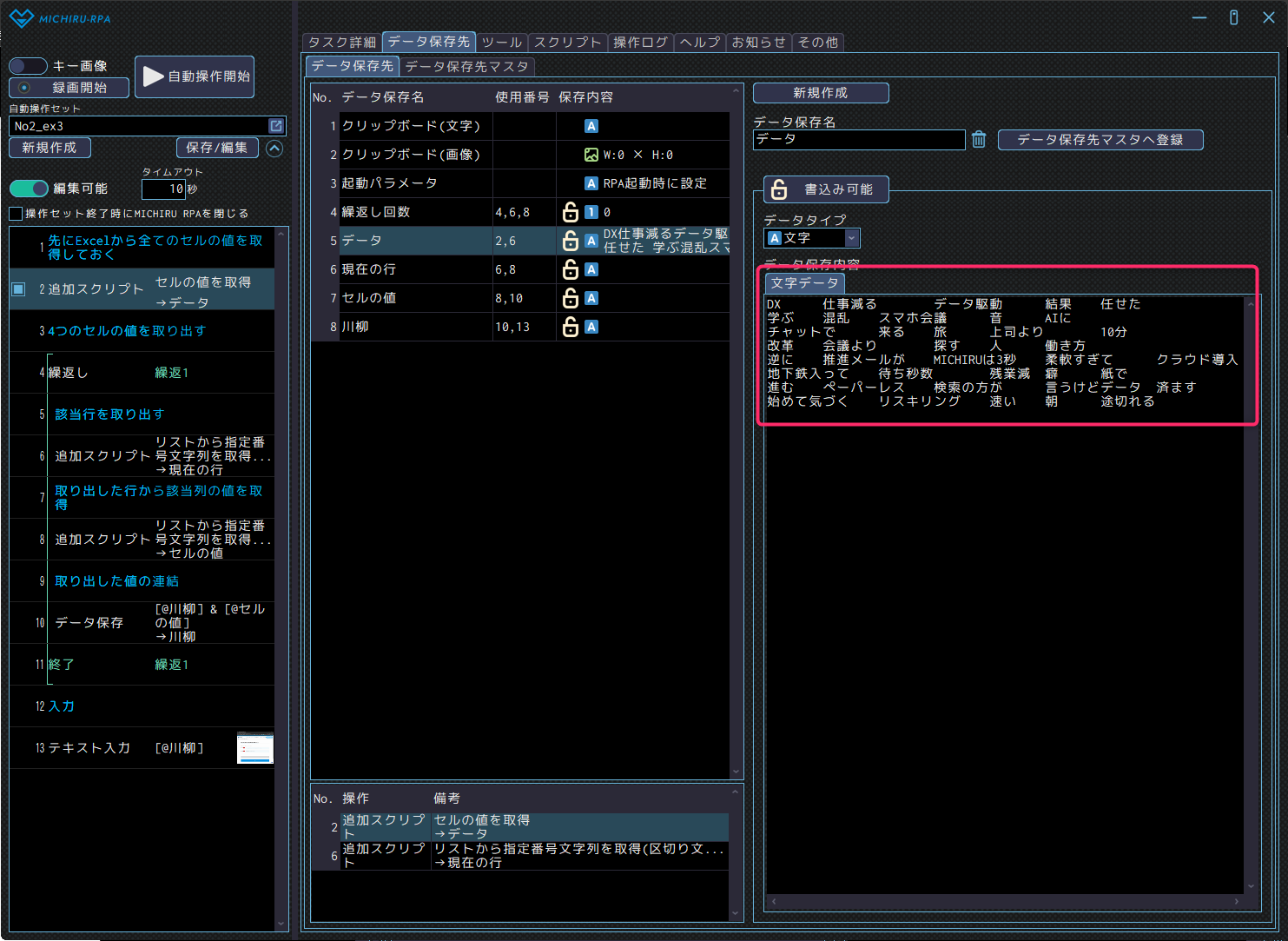1288x941 pixels.
Task: Click the unlock icon in the 繰返し回数 row
Action: pyautogui.click(x=571, y=212)
